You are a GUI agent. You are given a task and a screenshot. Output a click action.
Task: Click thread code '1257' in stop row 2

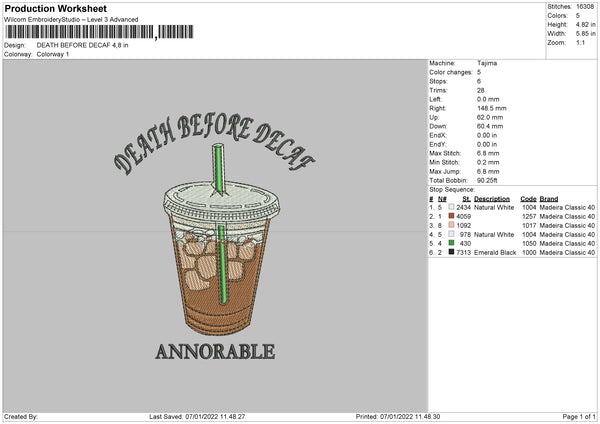[x=529, y=217]
